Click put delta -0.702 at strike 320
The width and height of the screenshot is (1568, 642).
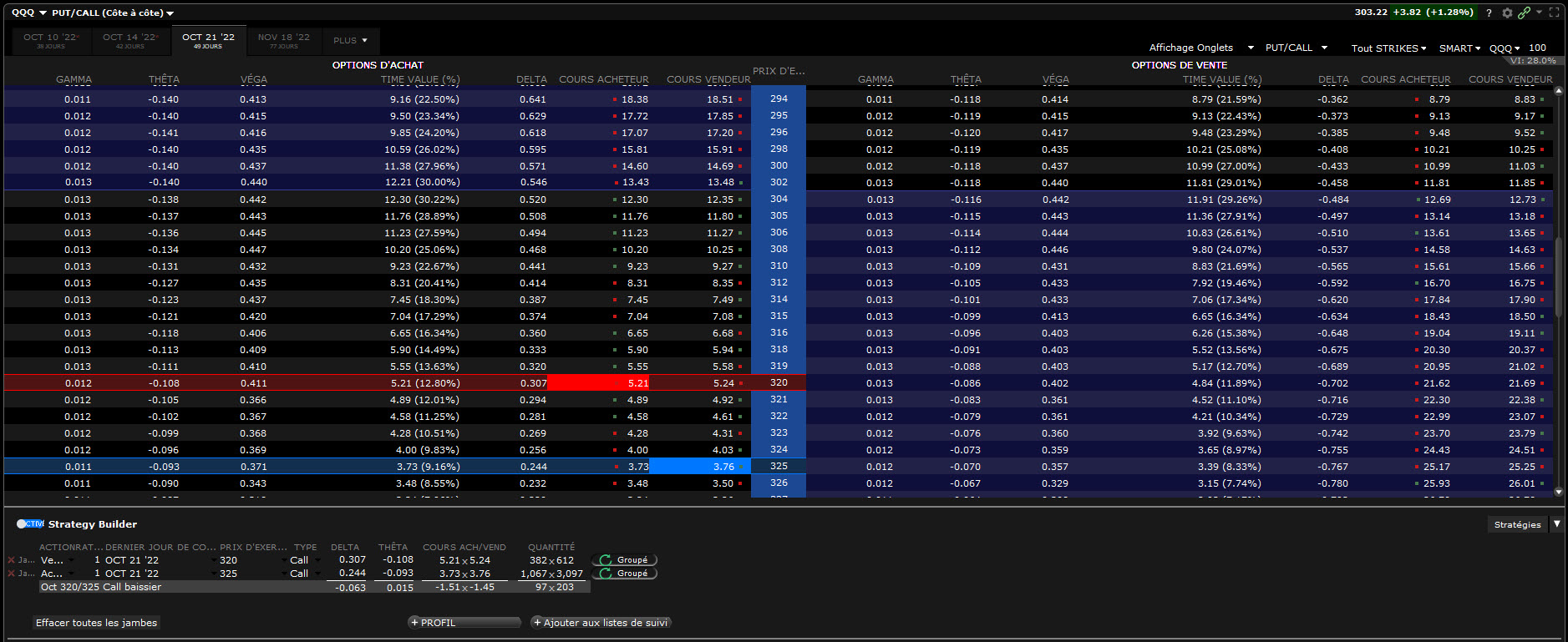coord(1333,383)
